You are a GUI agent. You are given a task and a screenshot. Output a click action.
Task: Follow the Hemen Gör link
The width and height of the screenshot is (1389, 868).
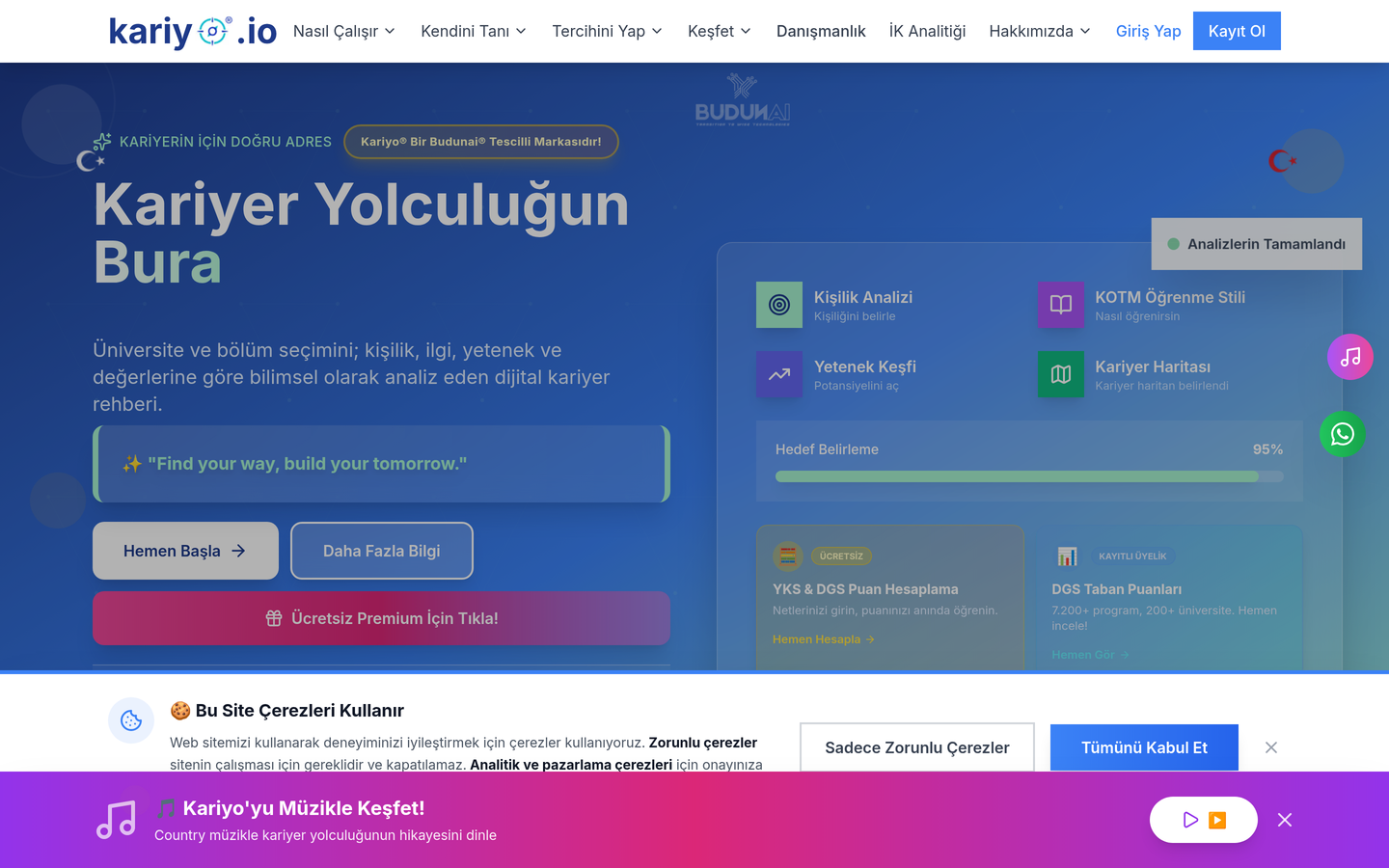1090,655
